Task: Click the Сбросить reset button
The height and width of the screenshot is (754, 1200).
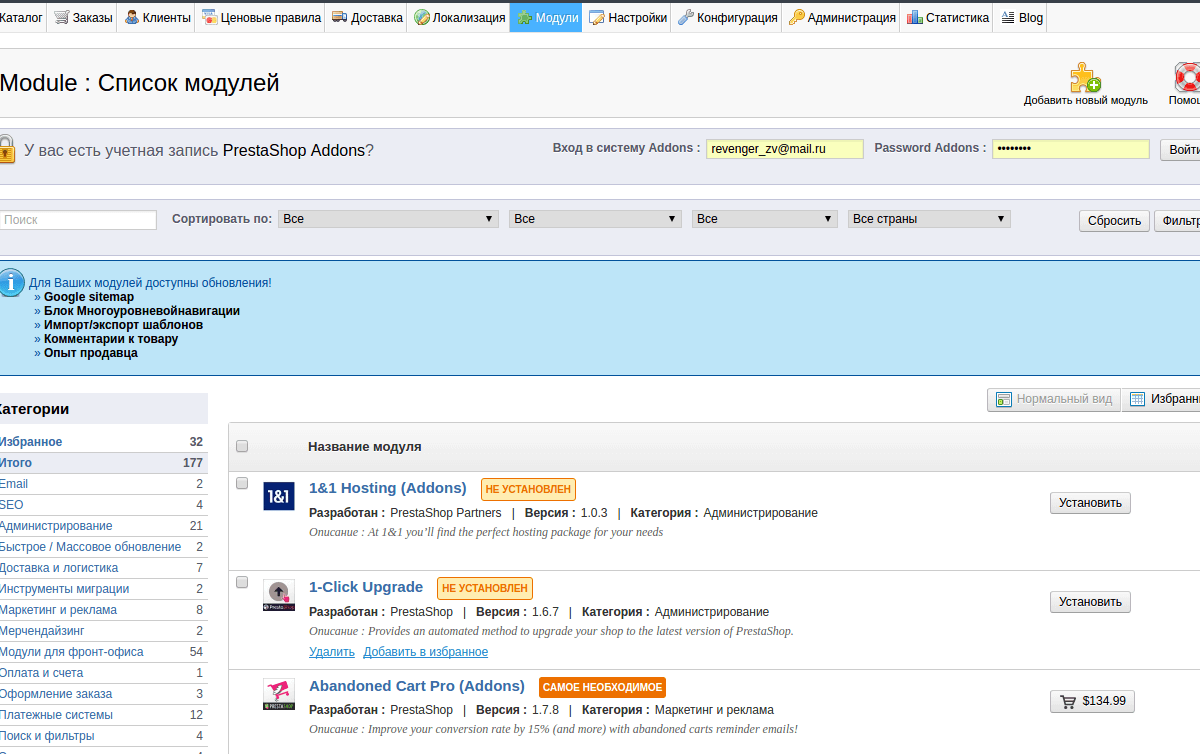Action: 1114,221
